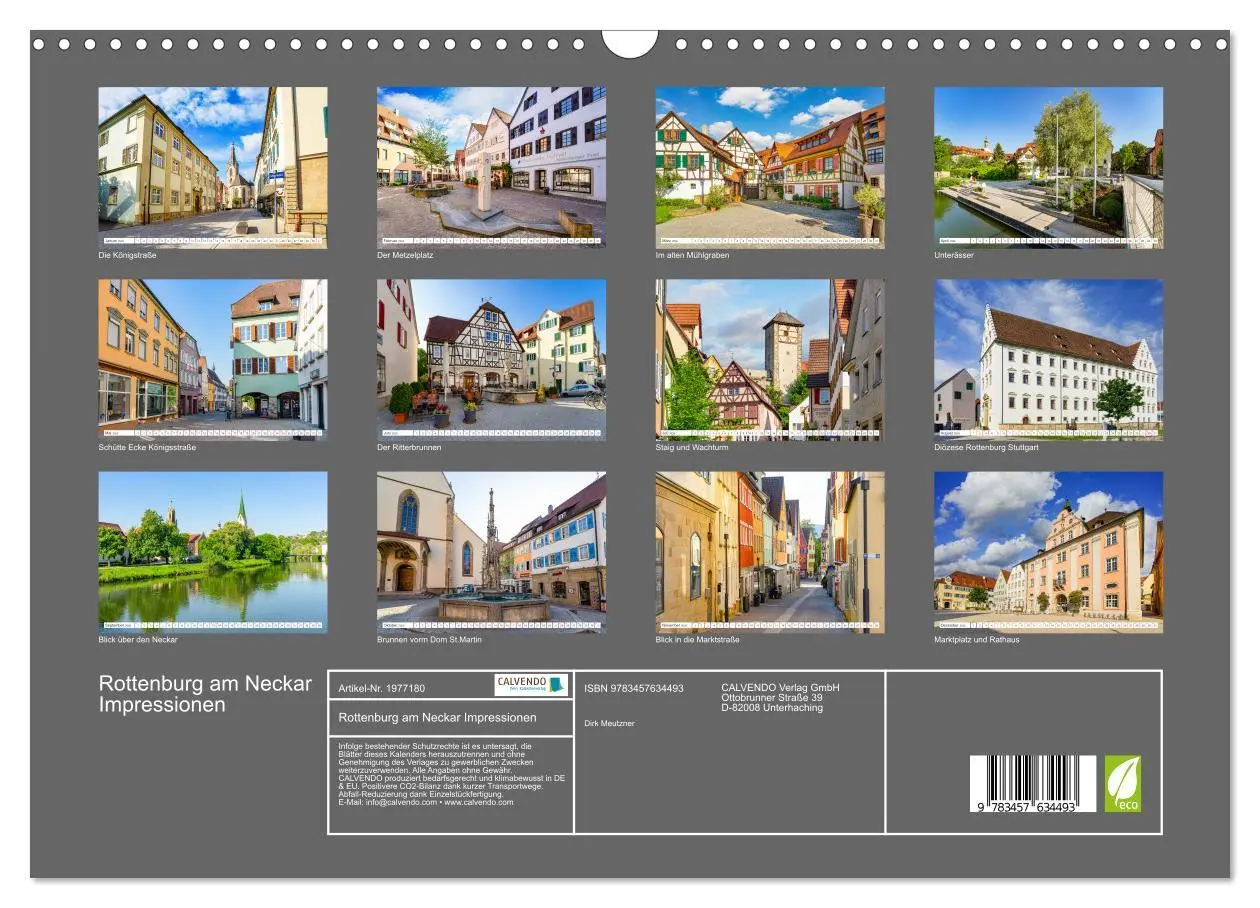The image size is (1260, 908).
Task: Click the info@calvendo.com email link
Action: 398,804
